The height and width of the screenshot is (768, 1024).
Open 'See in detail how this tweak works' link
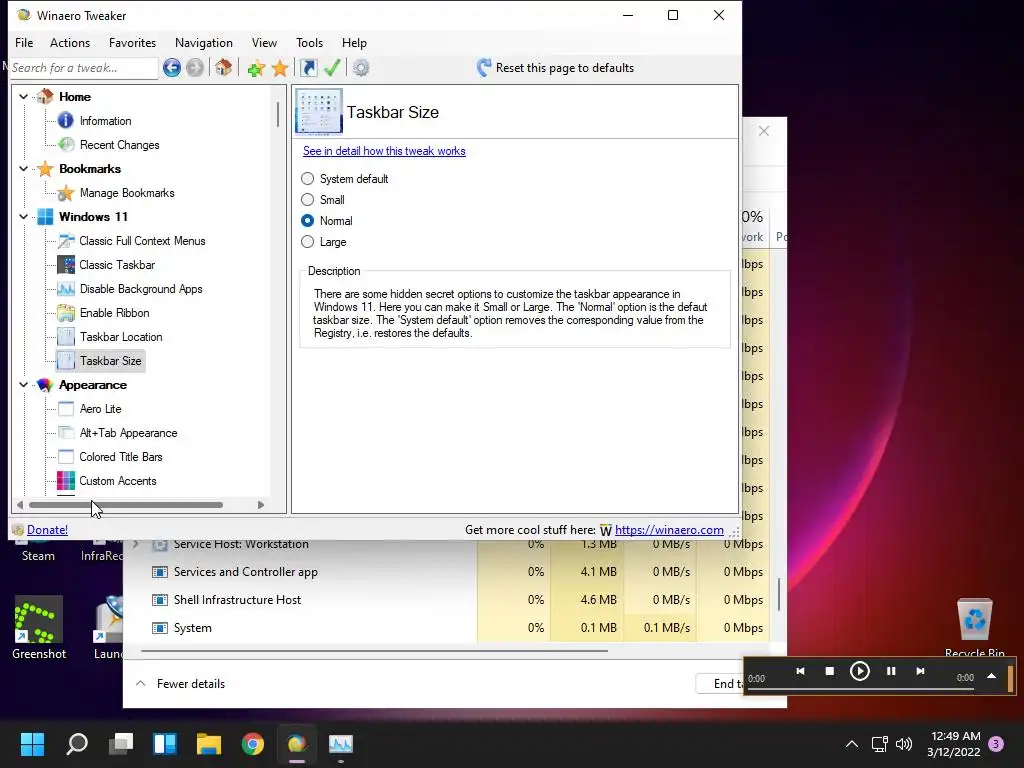[x=384, y=151]
